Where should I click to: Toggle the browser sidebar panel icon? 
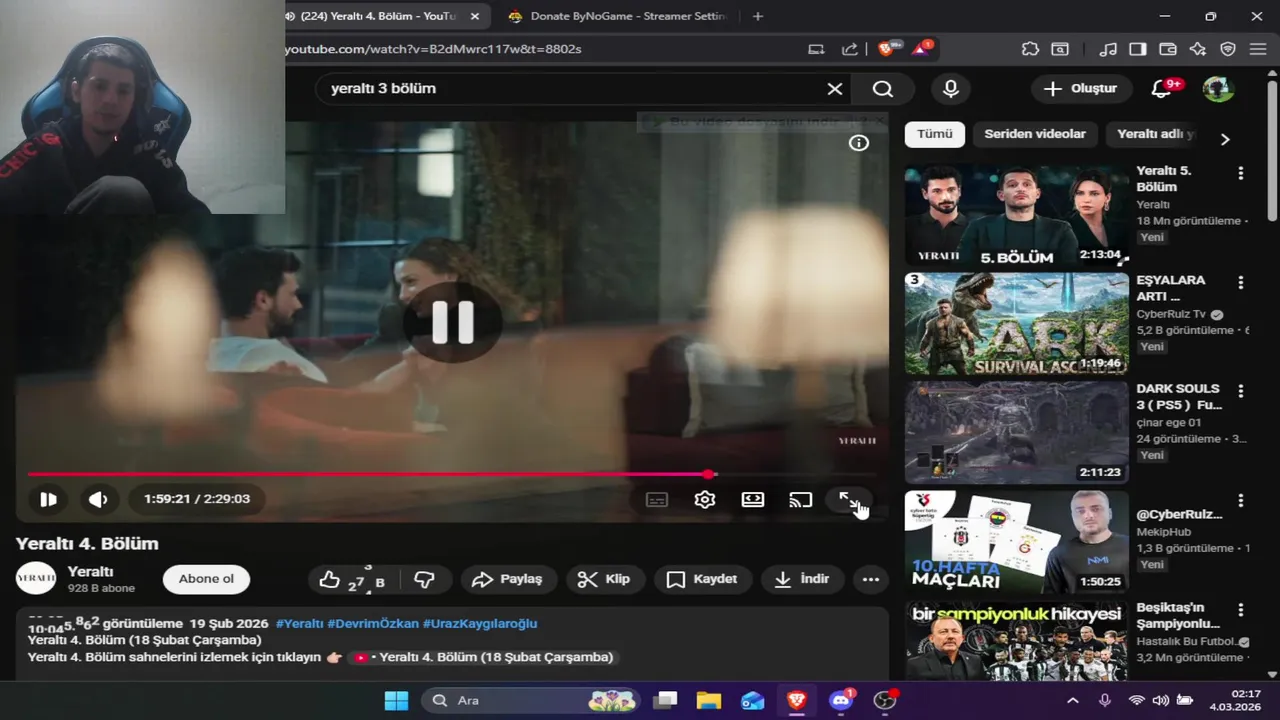[1137, 49]
